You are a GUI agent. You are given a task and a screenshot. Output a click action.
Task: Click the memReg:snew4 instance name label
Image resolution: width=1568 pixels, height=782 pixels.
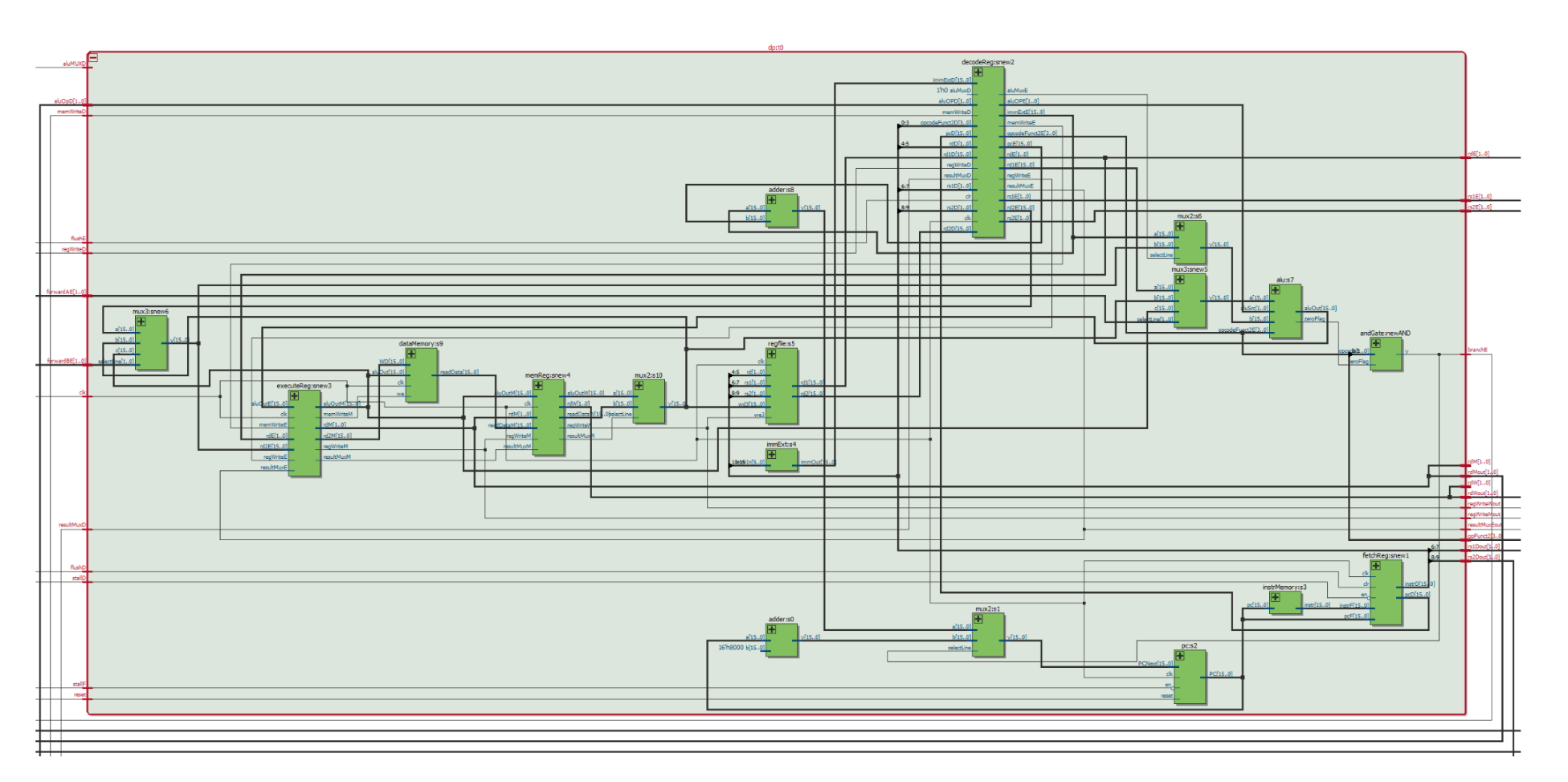click(547, 375)
